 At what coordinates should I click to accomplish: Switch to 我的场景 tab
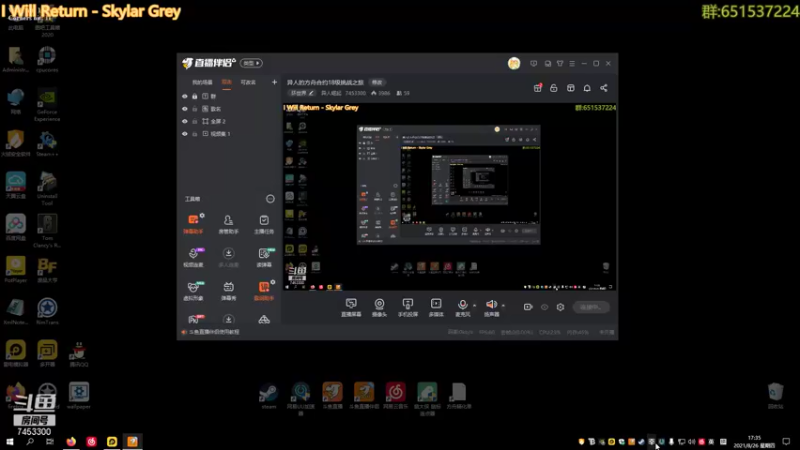[202, 82]
